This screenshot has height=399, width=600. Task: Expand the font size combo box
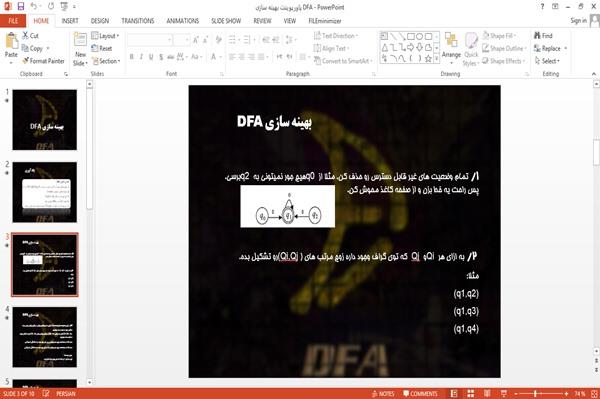(187, 40)
